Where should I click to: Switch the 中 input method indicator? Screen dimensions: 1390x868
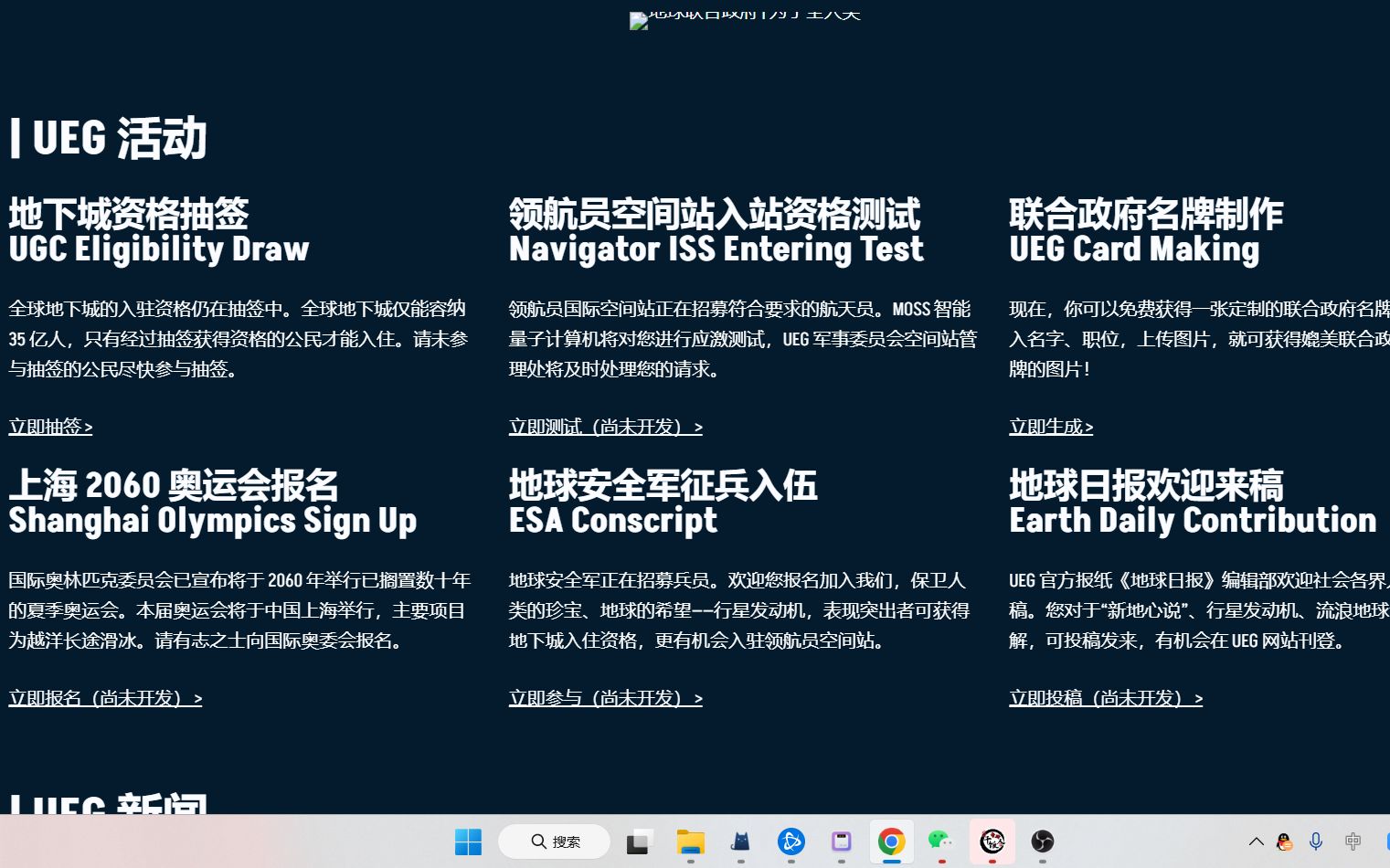[1353, 842]
